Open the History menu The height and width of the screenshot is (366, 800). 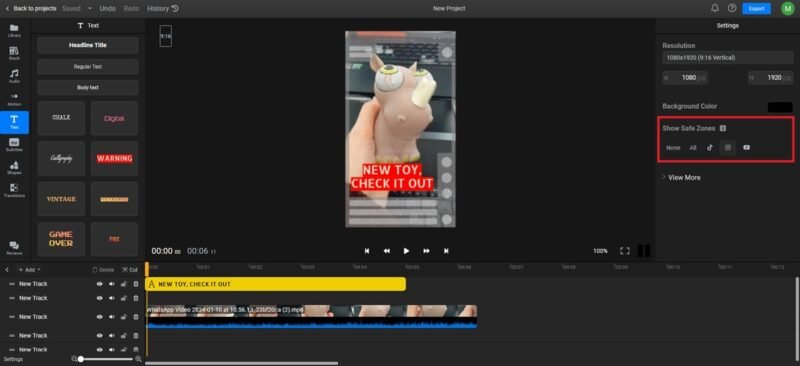[163, 9]
